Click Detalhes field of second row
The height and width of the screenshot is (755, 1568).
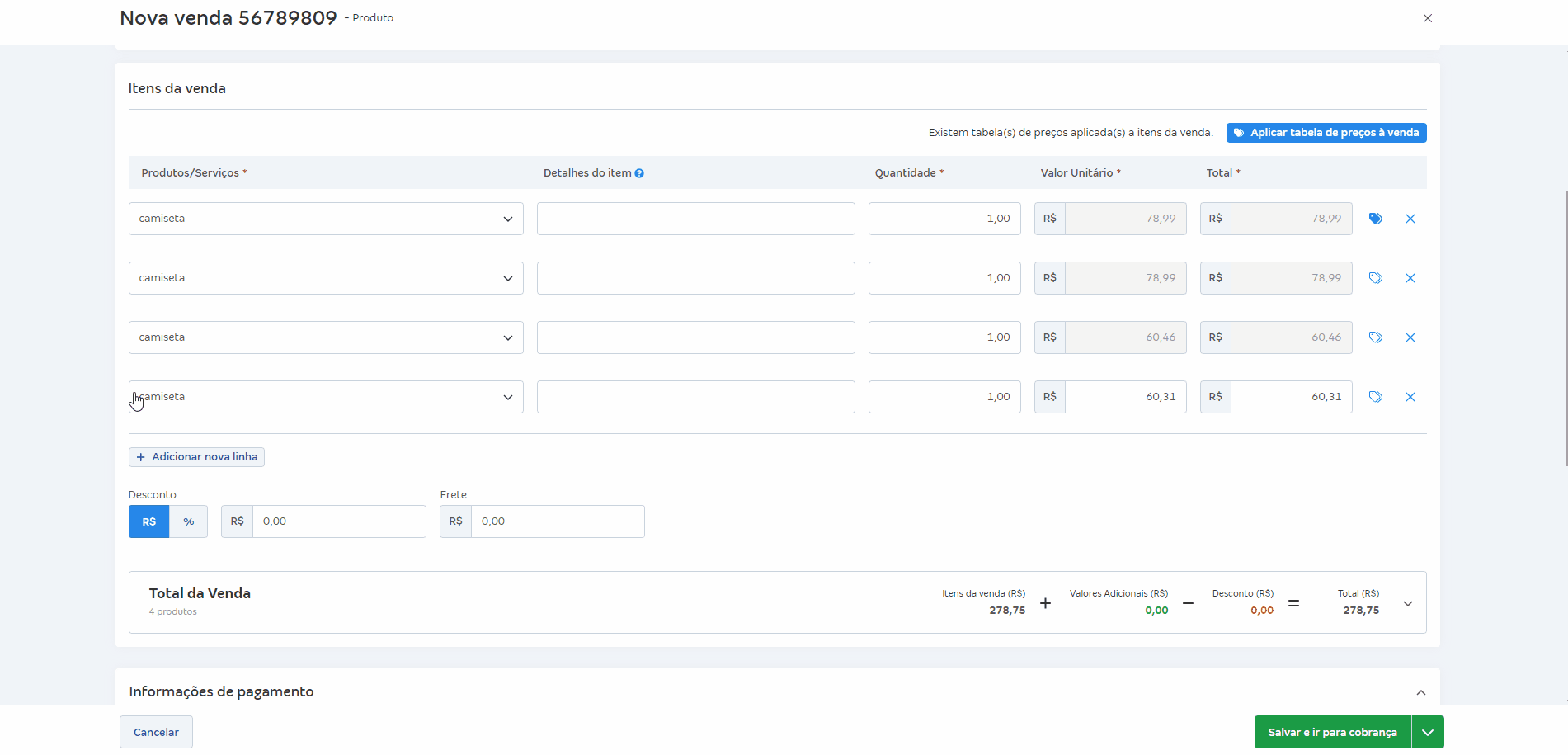pyautogui.click(x=695, y=278)
